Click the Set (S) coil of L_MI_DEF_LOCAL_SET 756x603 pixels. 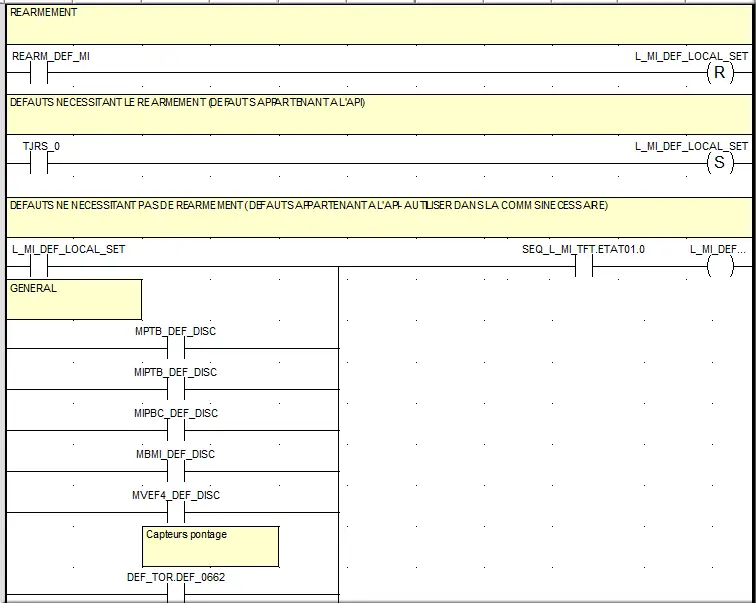click(718, 163)
